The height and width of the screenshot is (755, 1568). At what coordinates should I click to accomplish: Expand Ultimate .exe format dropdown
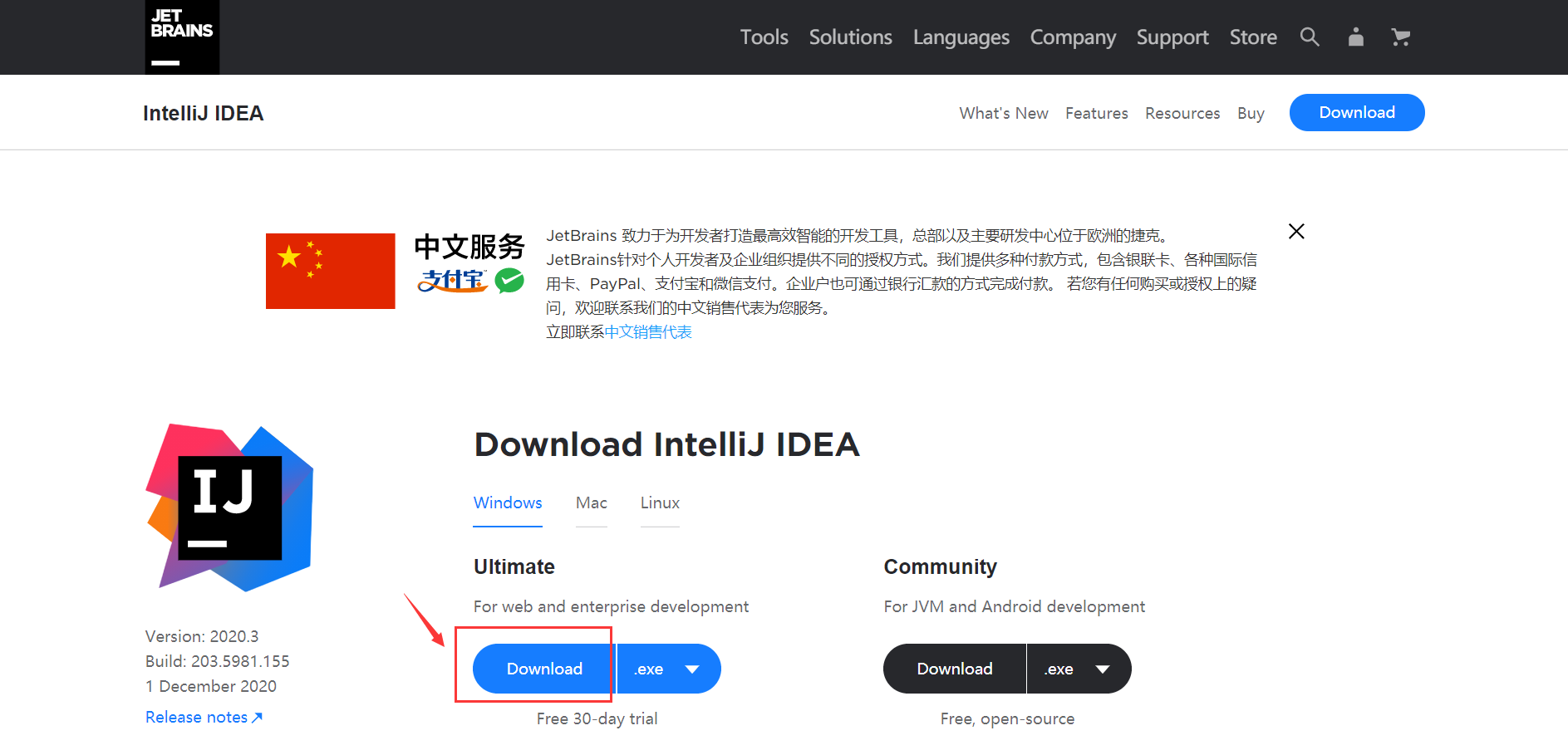tap(669, 669)
